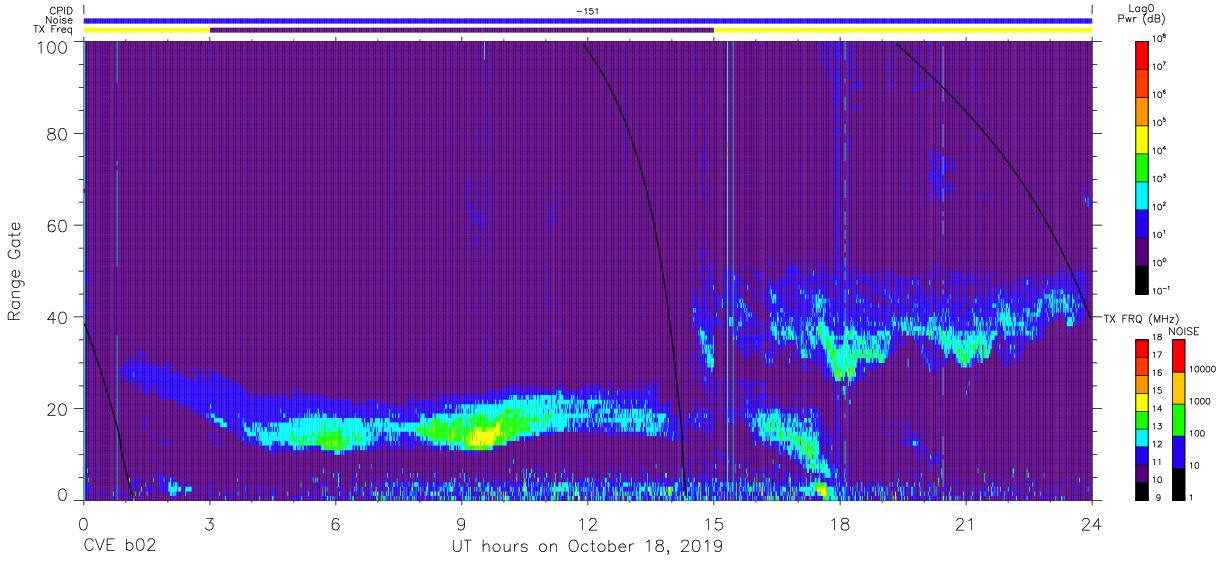The image size is (1228, 567).
Task: Pick the red segment of the Lag0 Pwr colorbar
Action: click(x=1141, y=54)
